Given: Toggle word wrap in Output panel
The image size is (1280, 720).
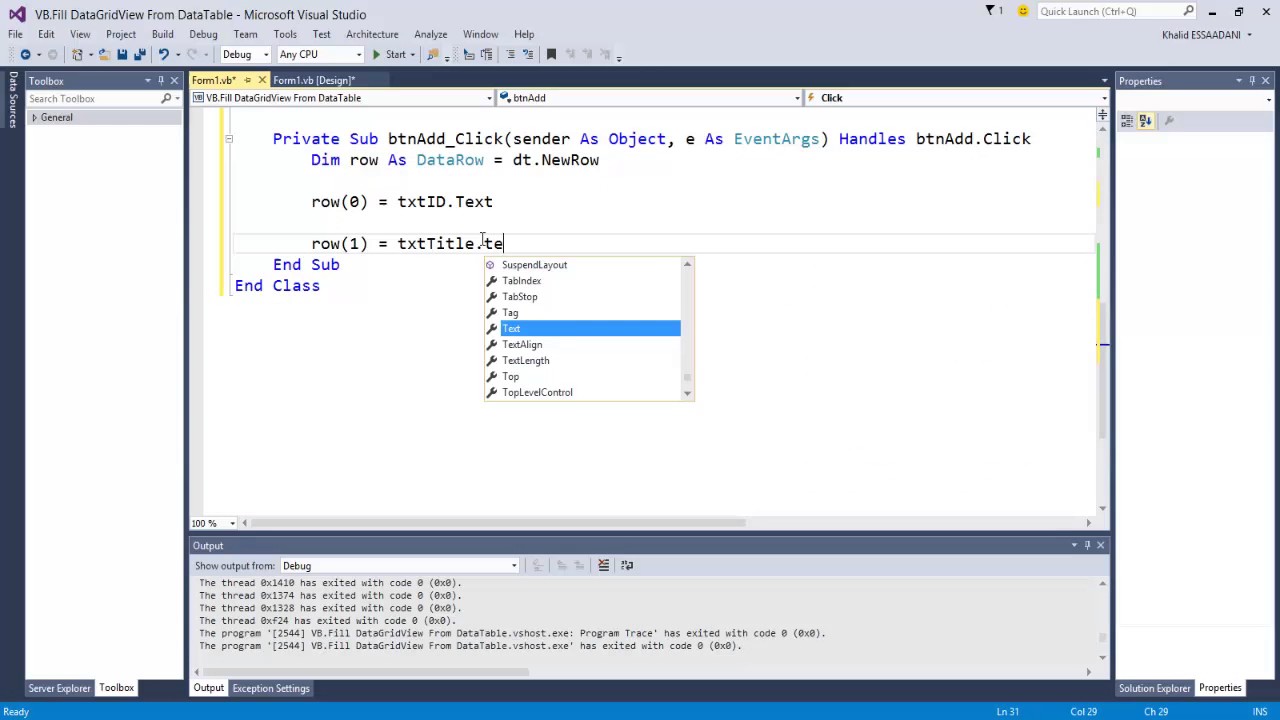Looking at the screenshot, I should click(x=627, y=565).
